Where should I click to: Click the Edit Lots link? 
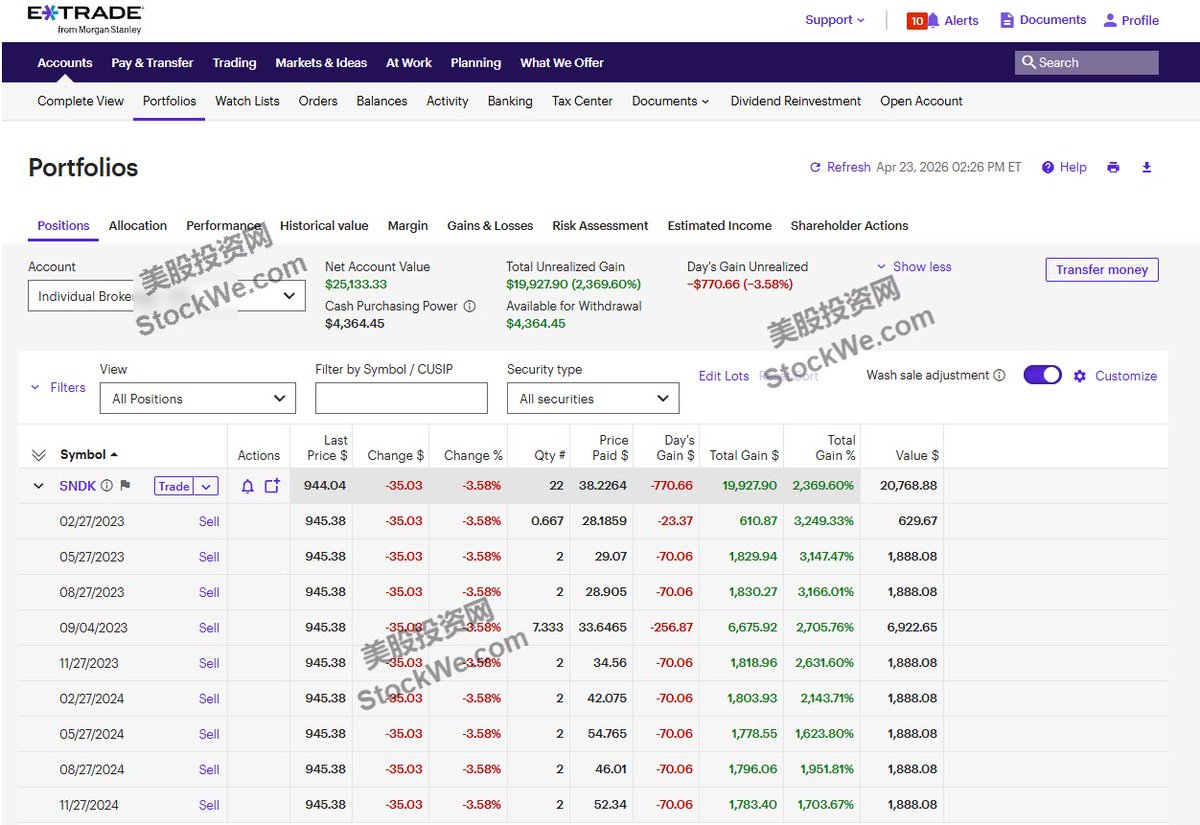pos(724,376)
